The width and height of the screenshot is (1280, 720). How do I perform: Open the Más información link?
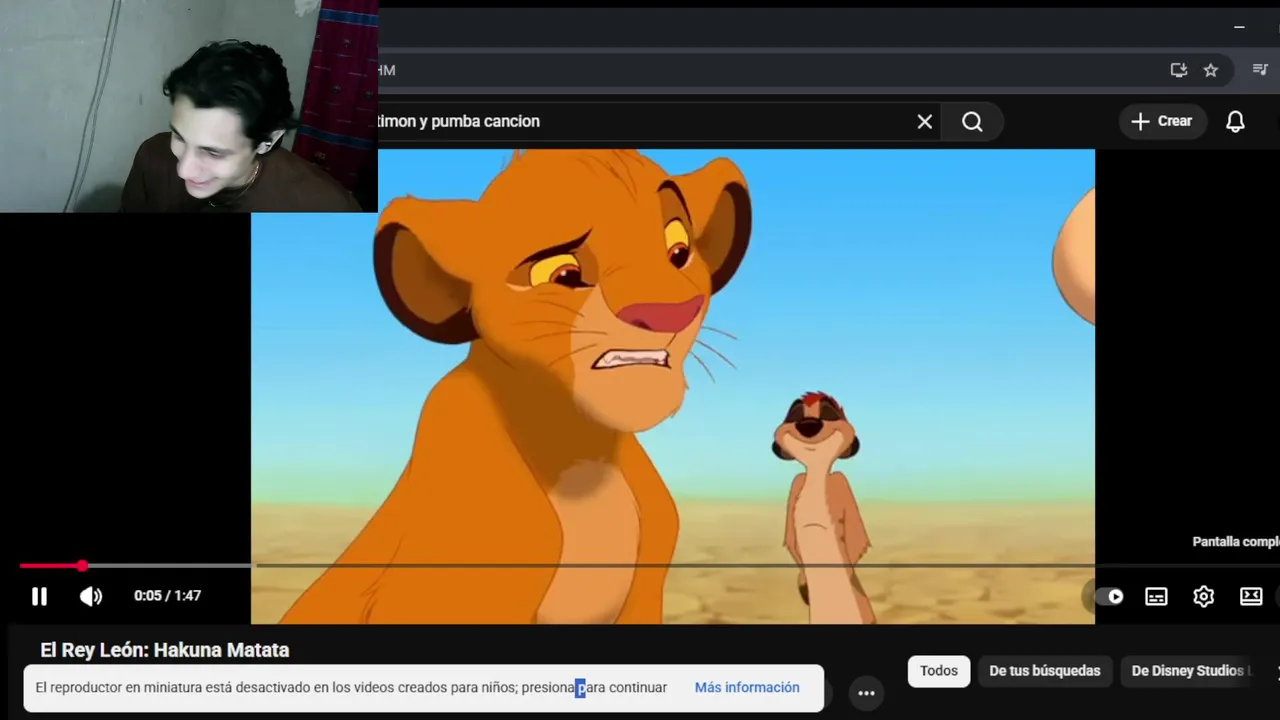(x=747, y=688)
